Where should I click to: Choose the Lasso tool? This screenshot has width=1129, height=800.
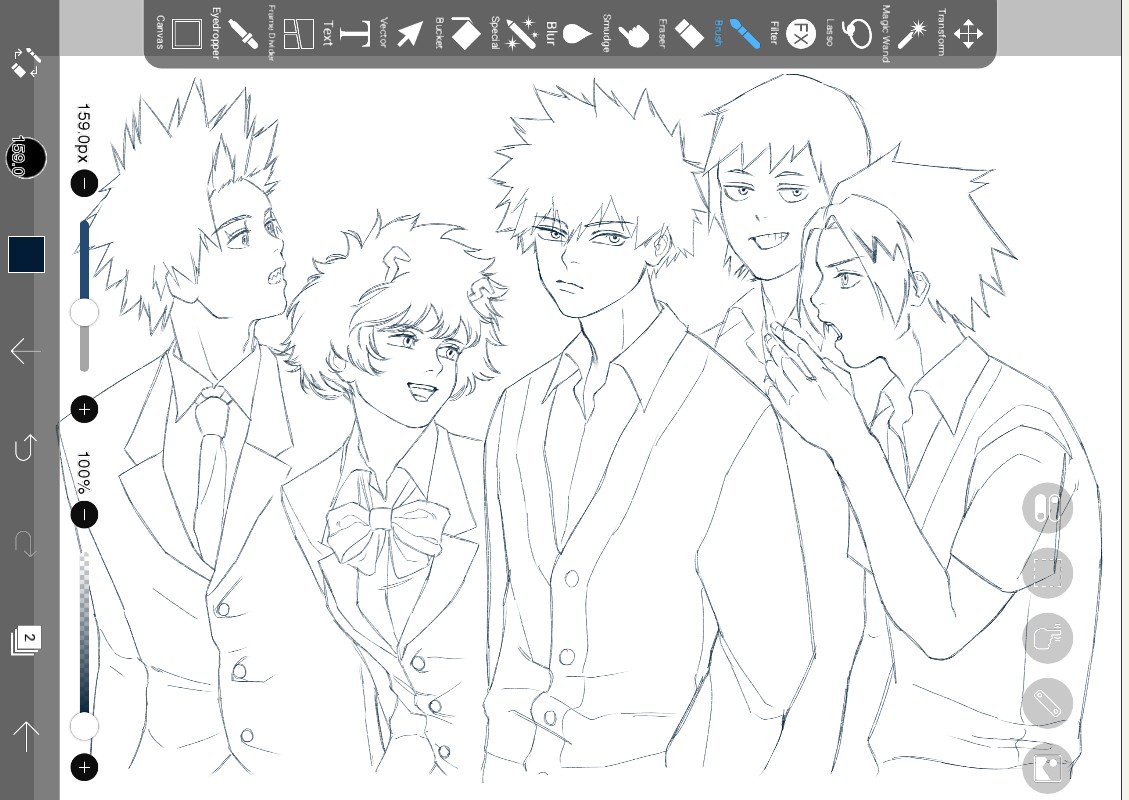pos(848,33)
